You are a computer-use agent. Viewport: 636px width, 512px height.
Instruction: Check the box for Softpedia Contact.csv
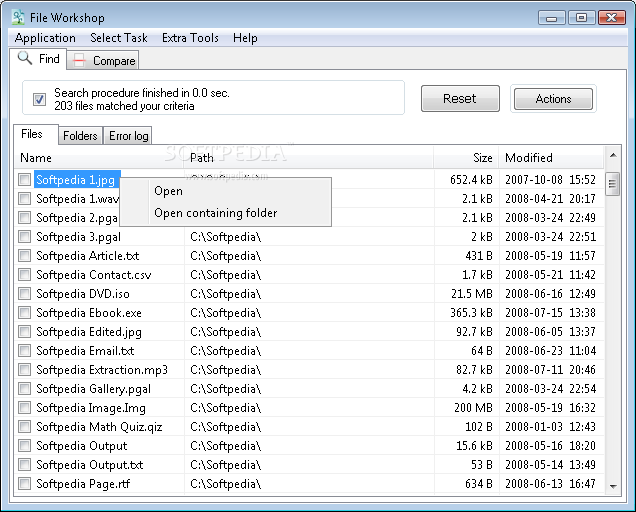(x=25, y=275)
